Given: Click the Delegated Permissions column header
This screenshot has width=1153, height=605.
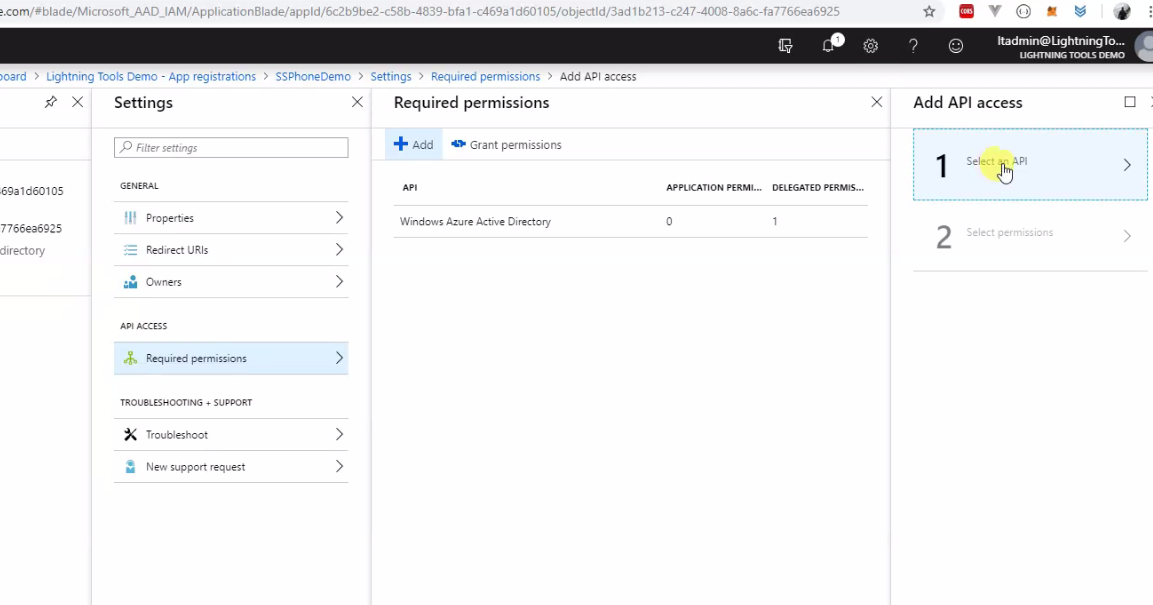Looking at the screenshot, I should (x=818, y=187).
